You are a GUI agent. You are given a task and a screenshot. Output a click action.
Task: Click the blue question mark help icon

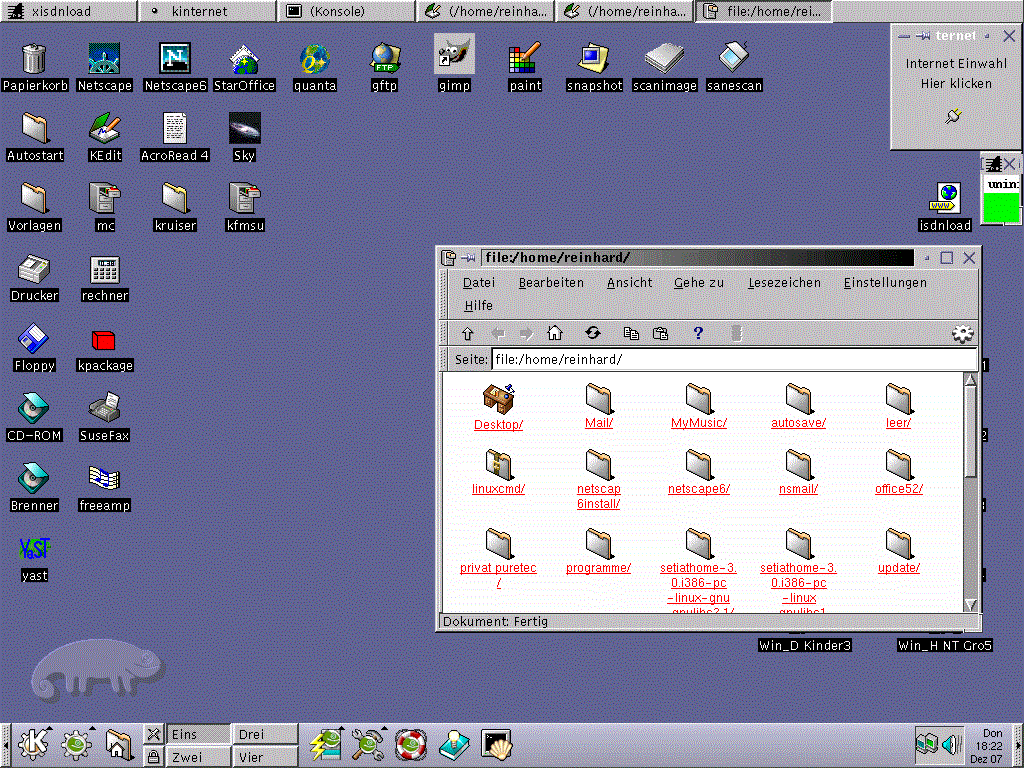click(x=698, y=334)
